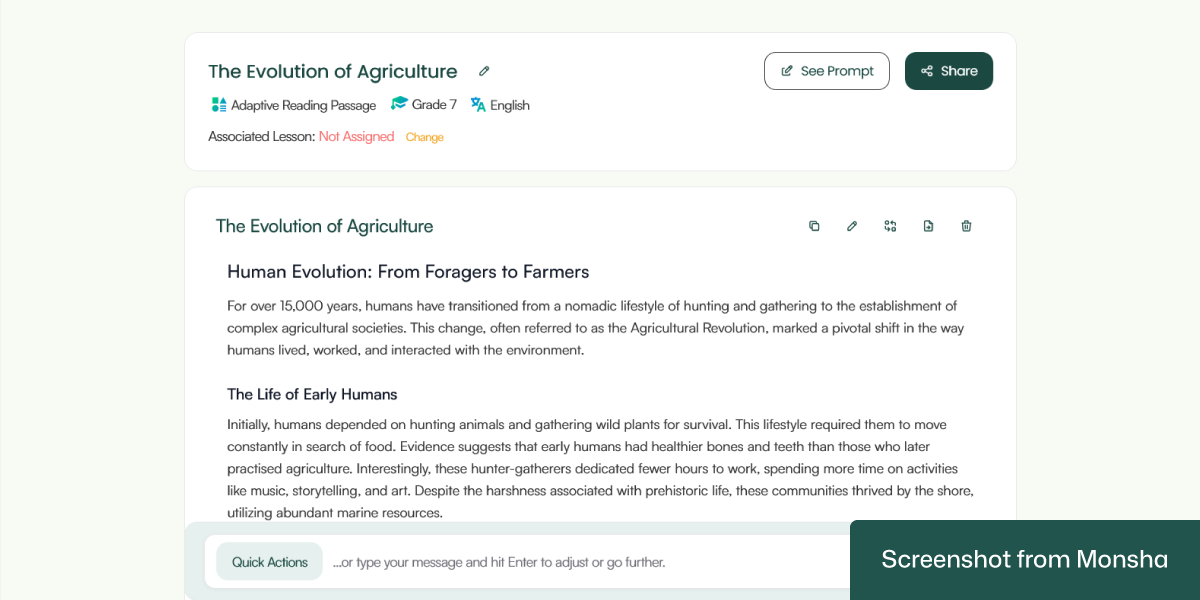
Task: Open the Quick Actions menu
Action: coord(270,562)
